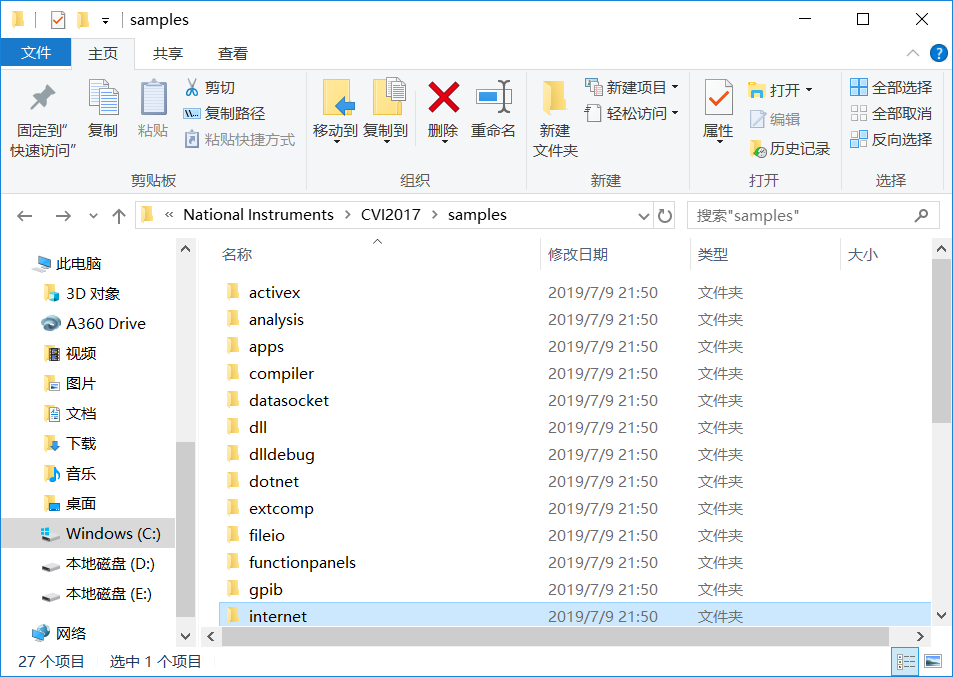This screenshot has height=677, width=953.
Task: Open Videos folder in sidebar
Action: 70,353
